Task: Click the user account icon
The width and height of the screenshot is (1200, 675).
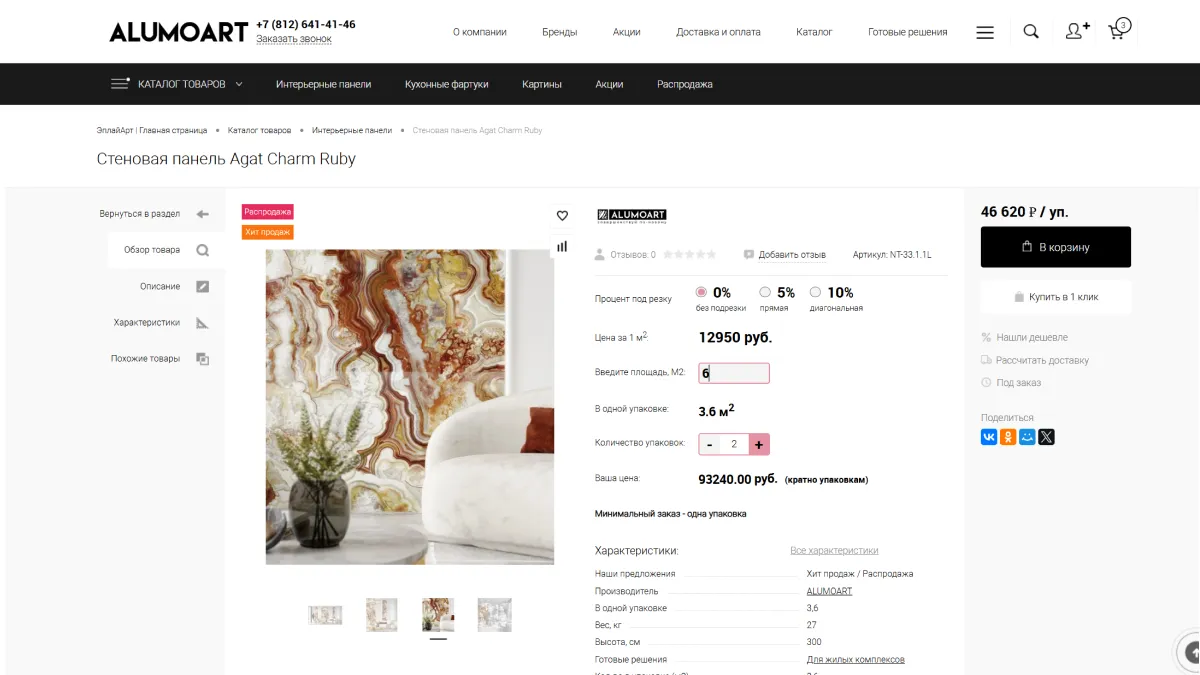Action: click(x=1077, y=32)
